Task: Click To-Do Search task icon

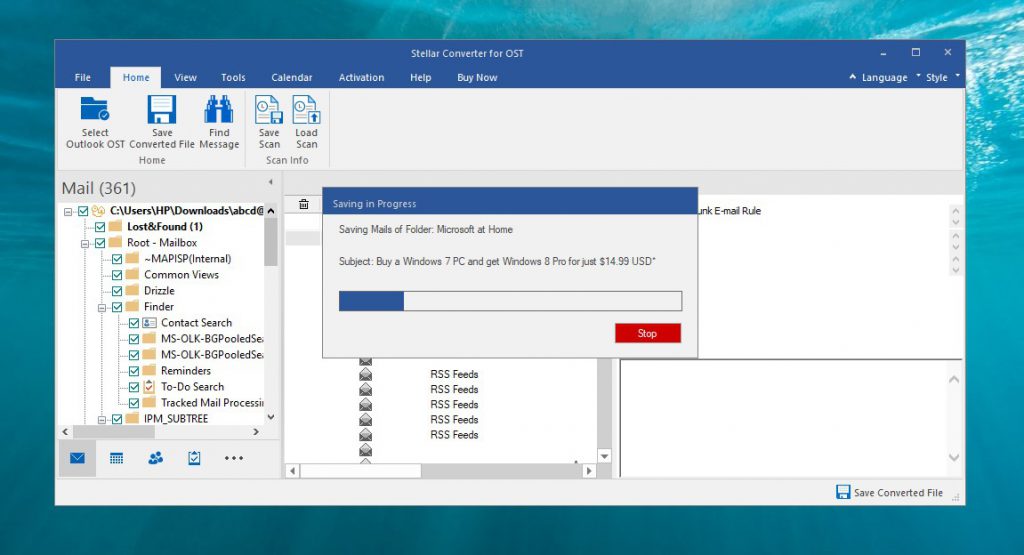Action: (x=150, y=387)
